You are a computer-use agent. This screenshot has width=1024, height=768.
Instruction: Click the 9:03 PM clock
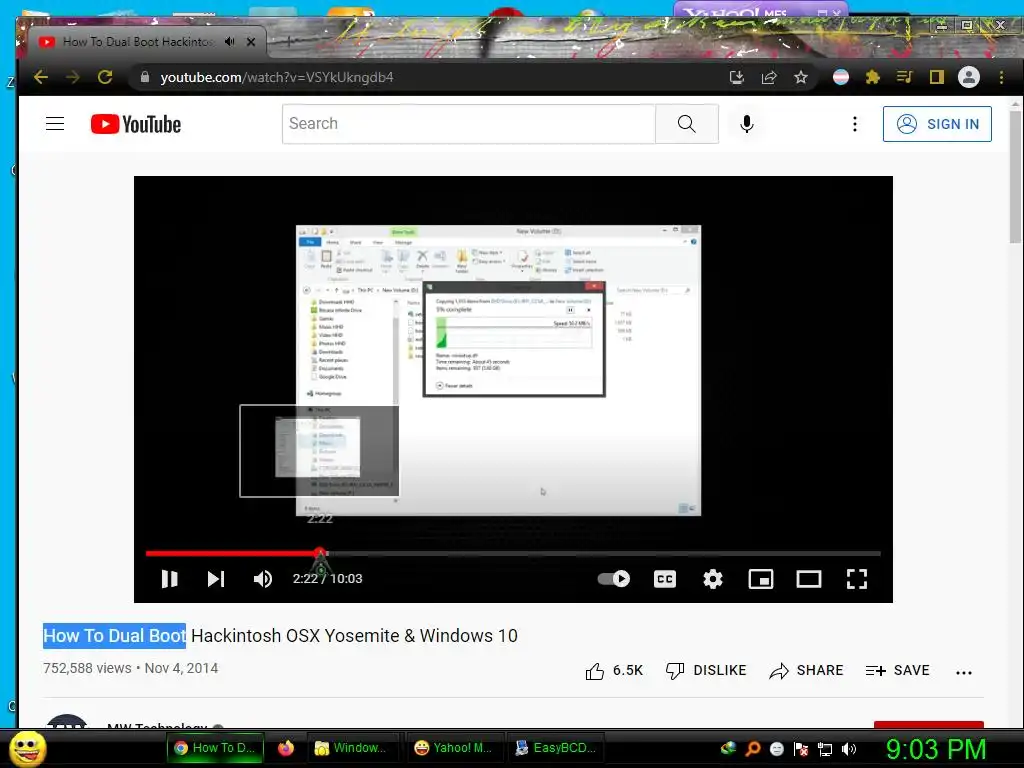point(935,749)
